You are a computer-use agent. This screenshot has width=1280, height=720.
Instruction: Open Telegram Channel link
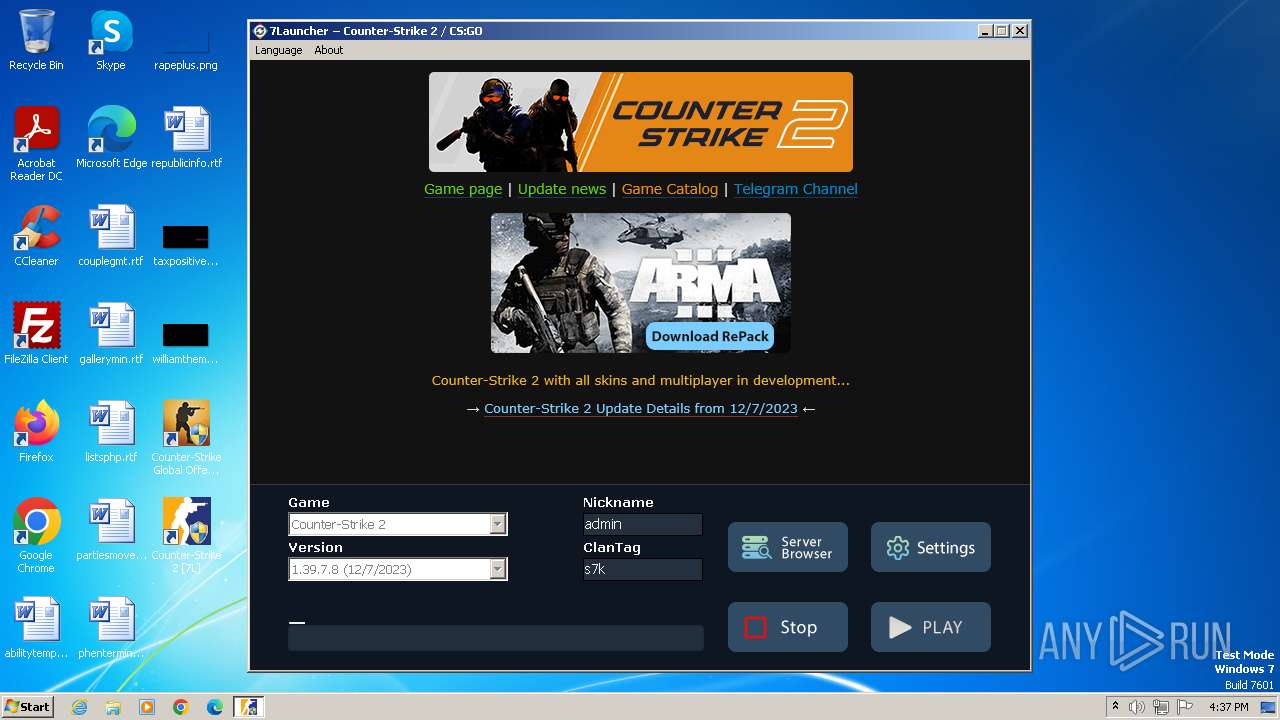tap(796, 189)
